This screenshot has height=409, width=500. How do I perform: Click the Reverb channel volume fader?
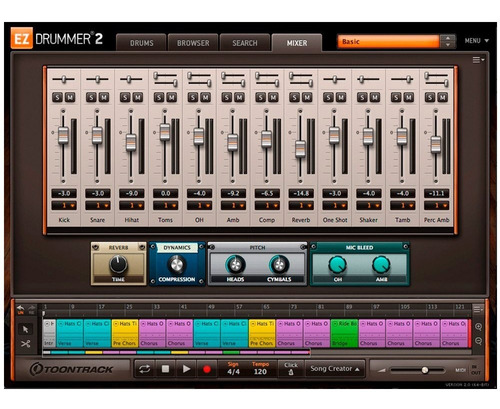coord(300,149)
